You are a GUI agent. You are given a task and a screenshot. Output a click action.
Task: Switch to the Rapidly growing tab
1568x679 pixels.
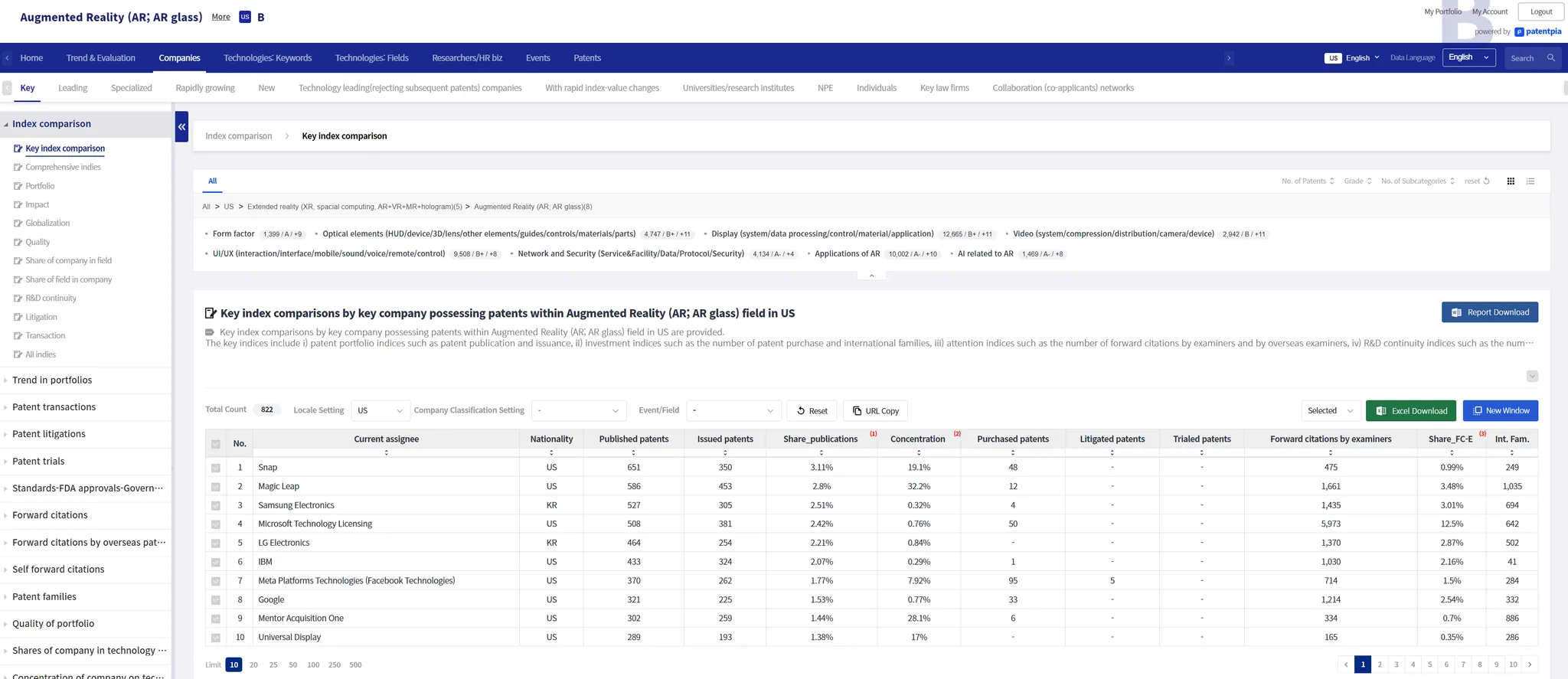click(205, 88)
